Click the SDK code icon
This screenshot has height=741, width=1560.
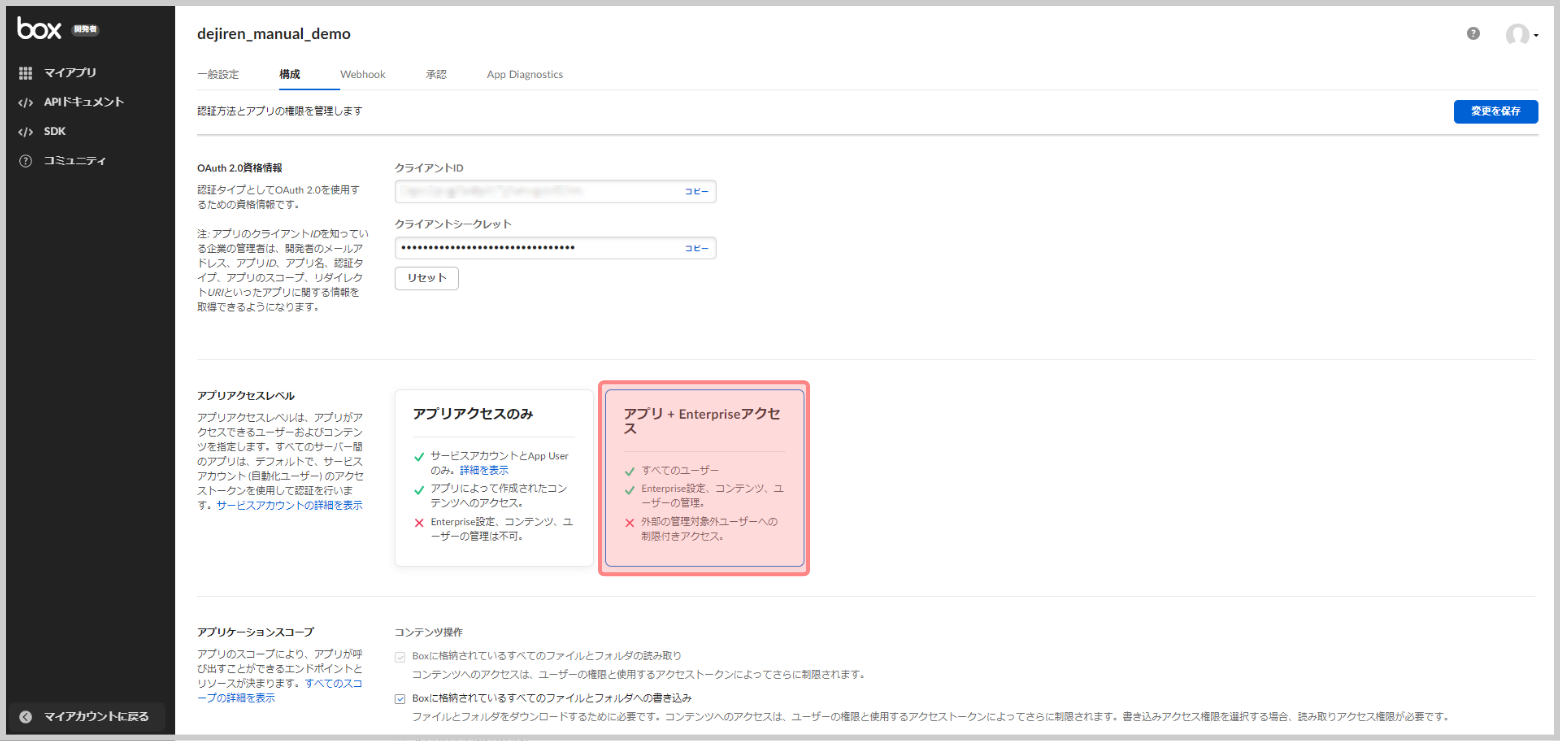[x=26, y=131]
